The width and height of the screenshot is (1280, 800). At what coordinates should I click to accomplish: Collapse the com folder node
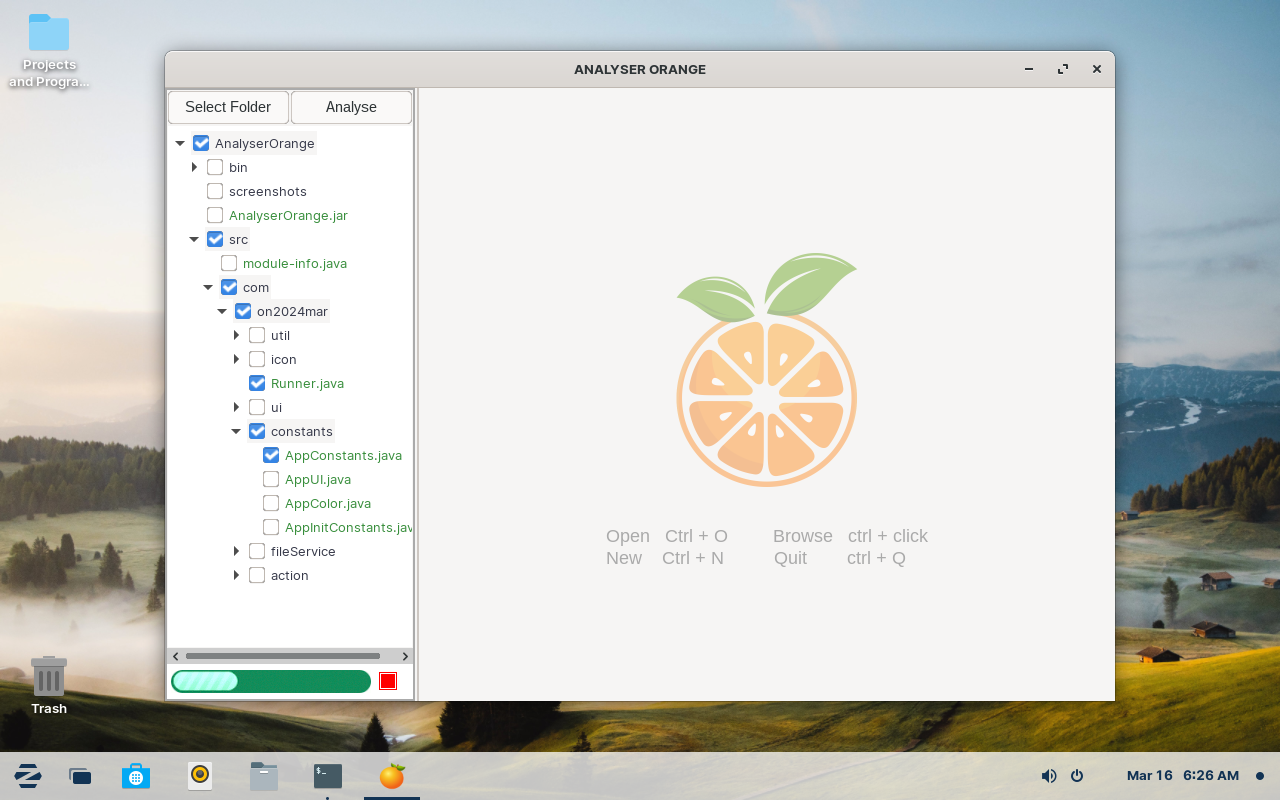pyautogui.click(x=208, y=287)
